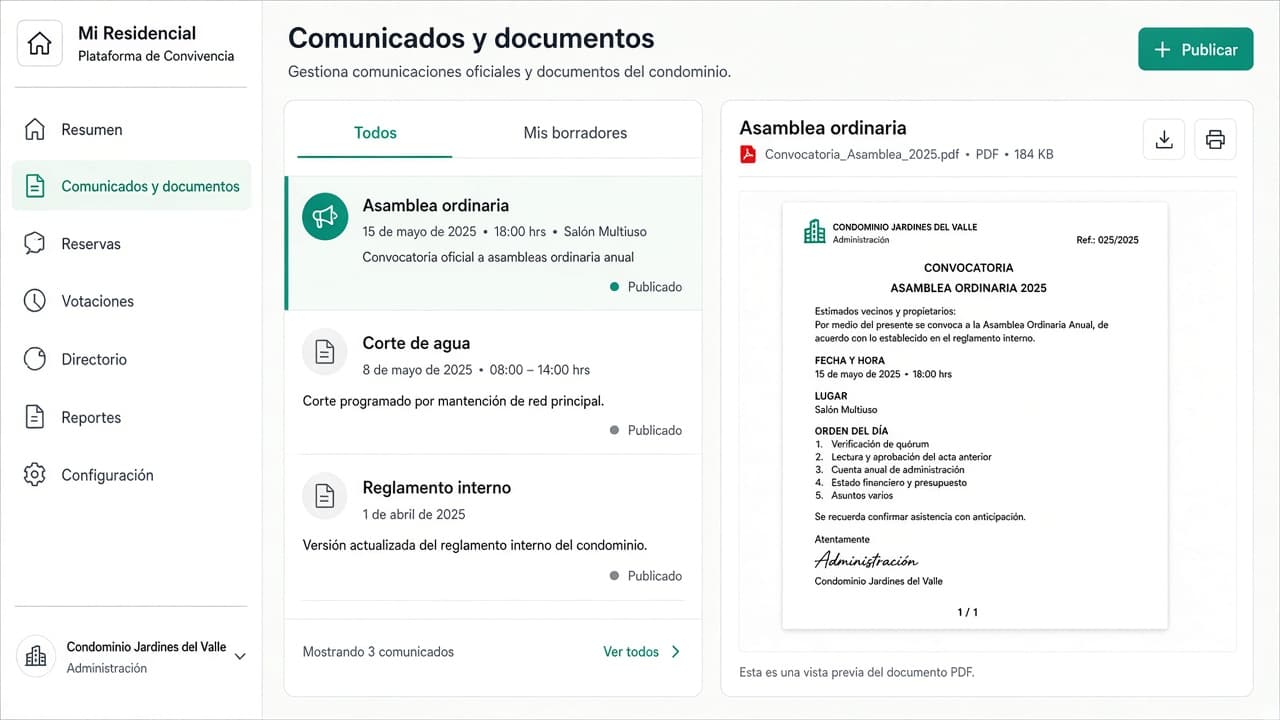Download the Asamblea ordinaria PDF
Screen dimensions: 1280x720
tap(1164, 140)
